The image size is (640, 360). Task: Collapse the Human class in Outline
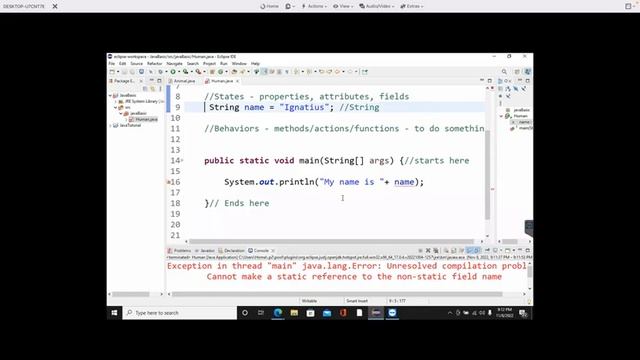click(x=502, y=116)
